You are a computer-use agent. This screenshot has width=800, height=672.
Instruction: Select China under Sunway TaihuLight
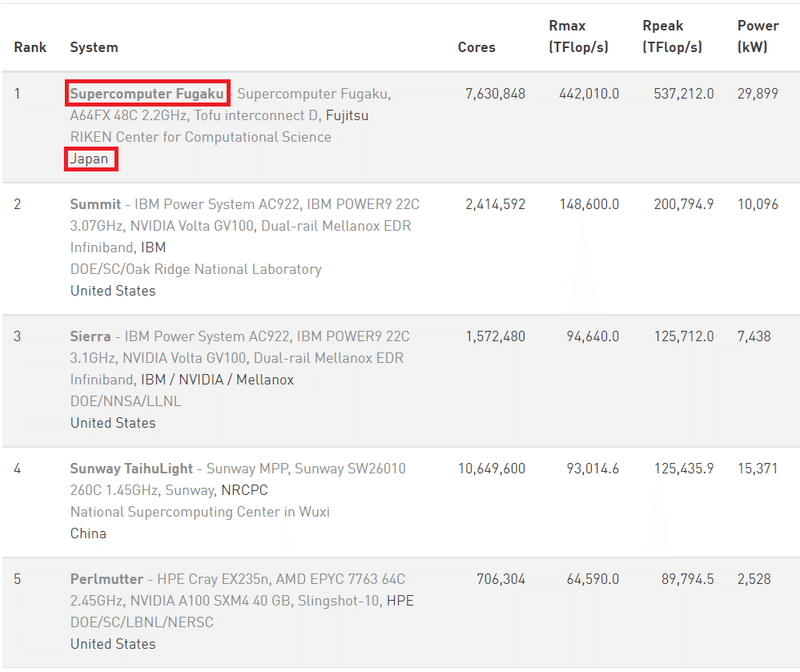point(88,534)
